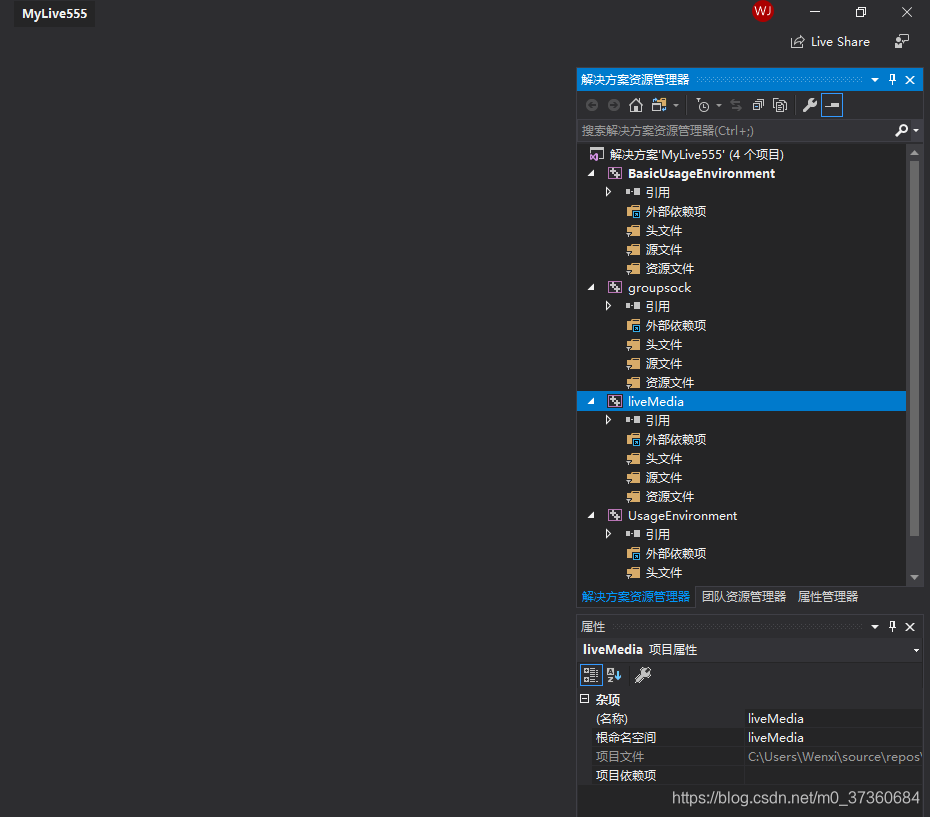The height and width of the screenshot is (817, 930).
Task: Select 外部依赖项 icon under UsageEnvironment
Action: tap(633, 554)
